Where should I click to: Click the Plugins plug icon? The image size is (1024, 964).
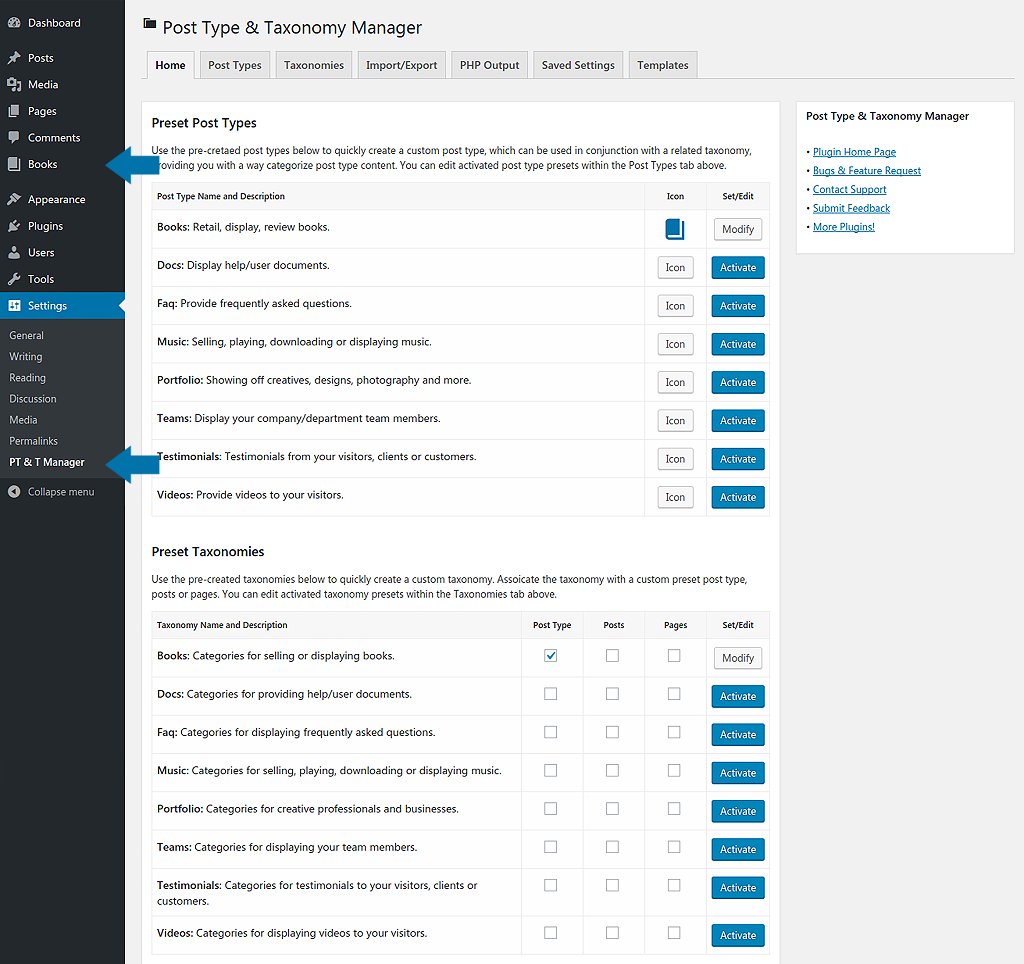click(14, 226)
